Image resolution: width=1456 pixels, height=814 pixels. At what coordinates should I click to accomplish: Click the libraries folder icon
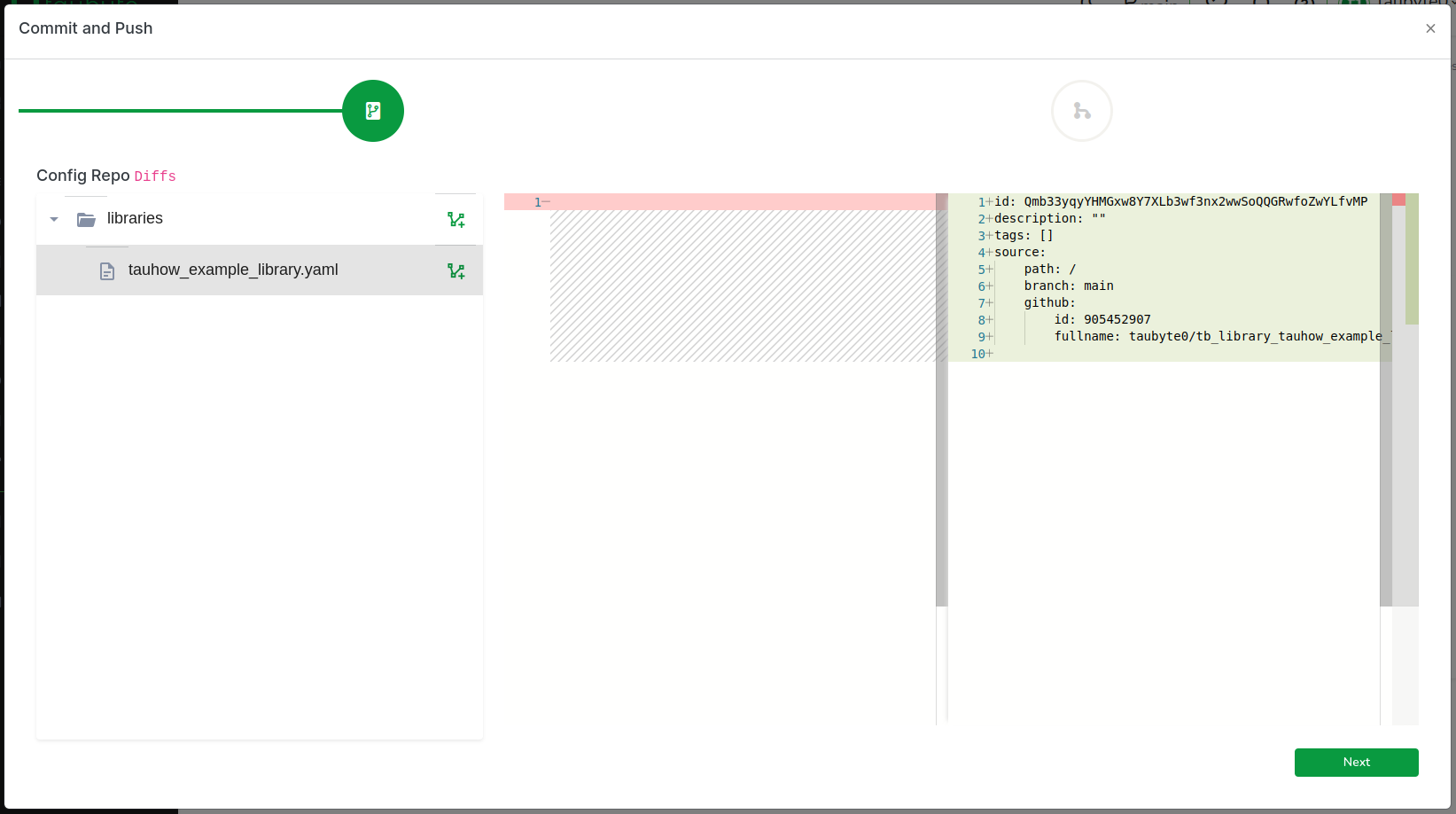(86, 219)
